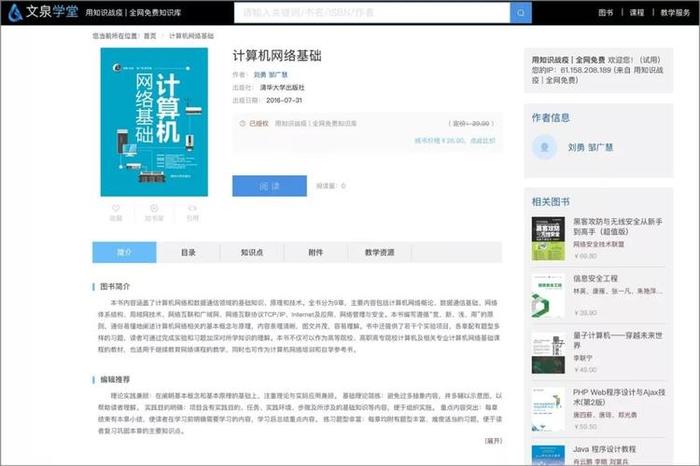
Task: Open 信息安全工程 book thumbnail
Action: point(548,295)
